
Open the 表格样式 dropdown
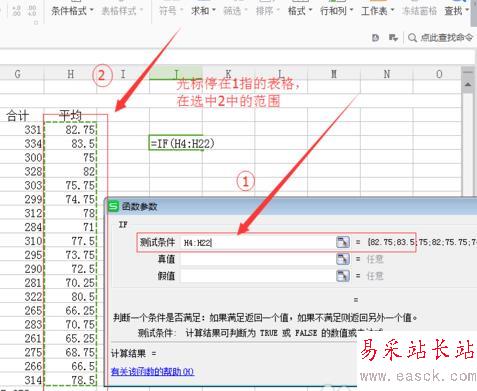[x=122, y=11]
